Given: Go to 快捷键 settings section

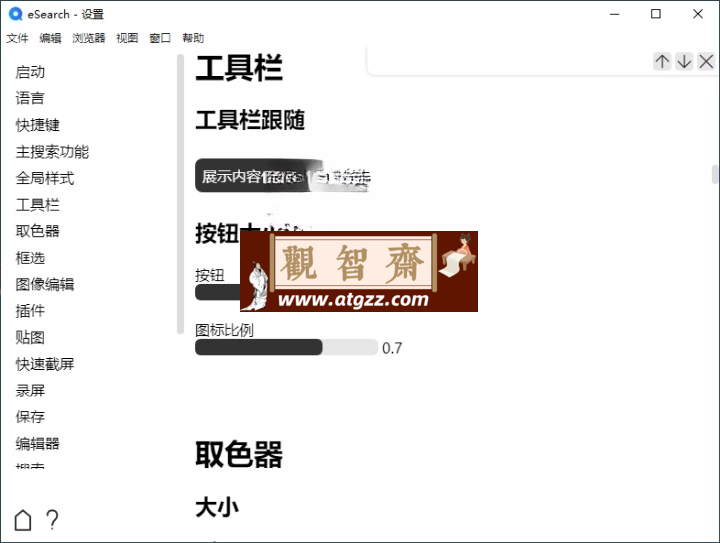Looking at the screenshot, I should click(x=38, y=125).
